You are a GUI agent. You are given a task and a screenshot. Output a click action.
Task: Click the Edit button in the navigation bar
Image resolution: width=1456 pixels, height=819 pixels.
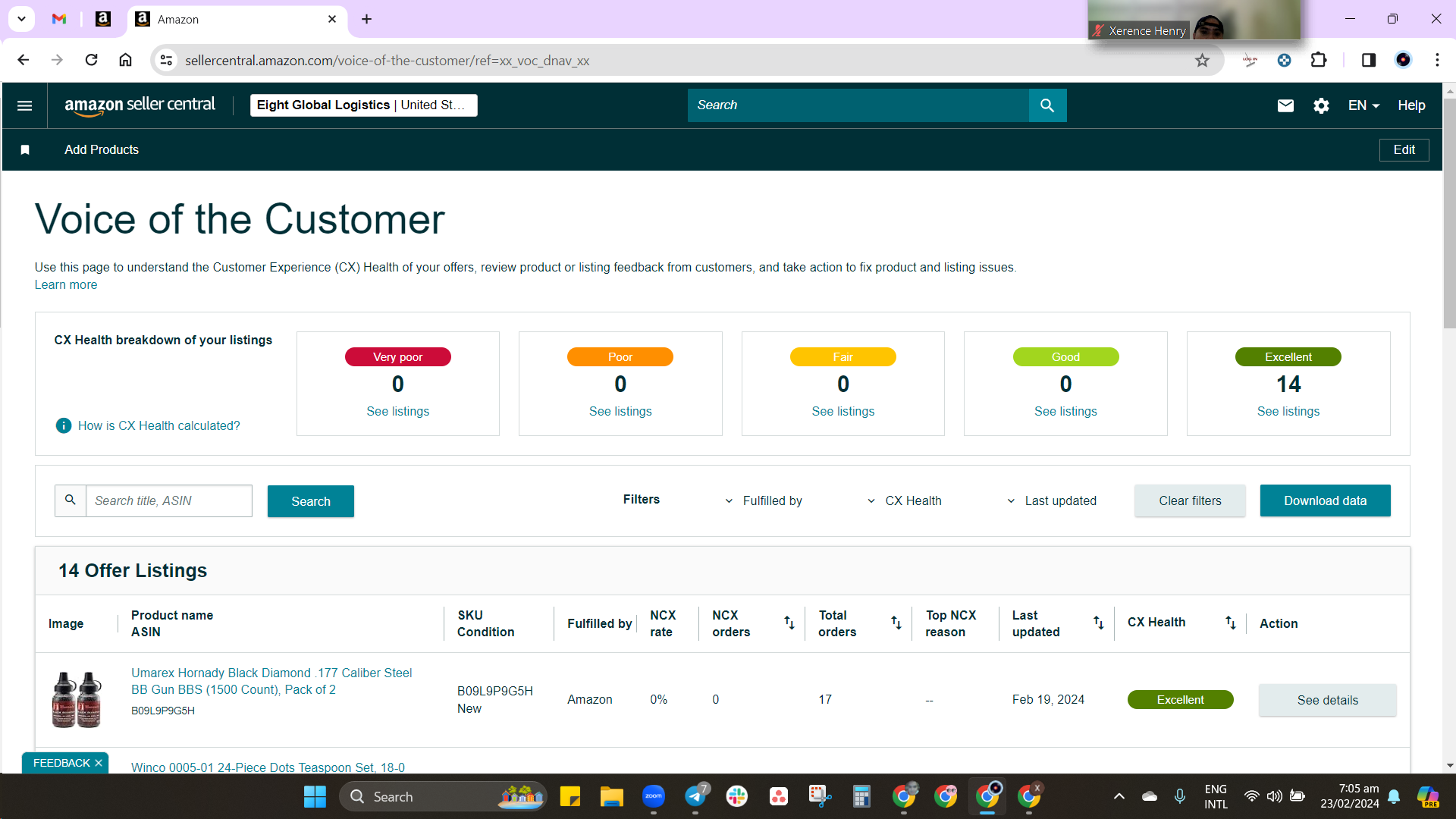pyautogui.click(x=1404, y=150)
